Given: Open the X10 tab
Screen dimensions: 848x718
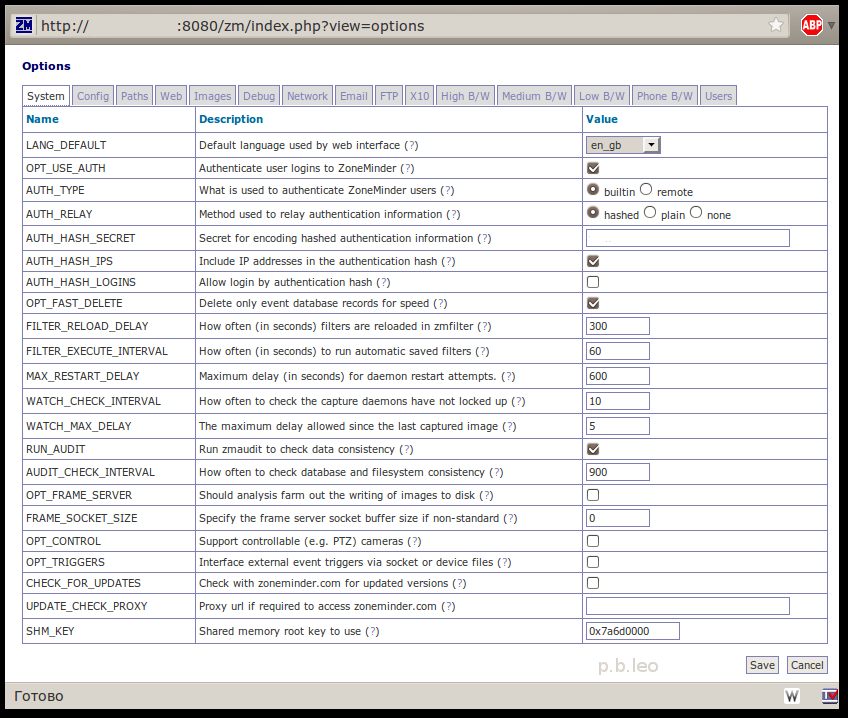Looking at the screenshot, I should click(x=419, y=96).
